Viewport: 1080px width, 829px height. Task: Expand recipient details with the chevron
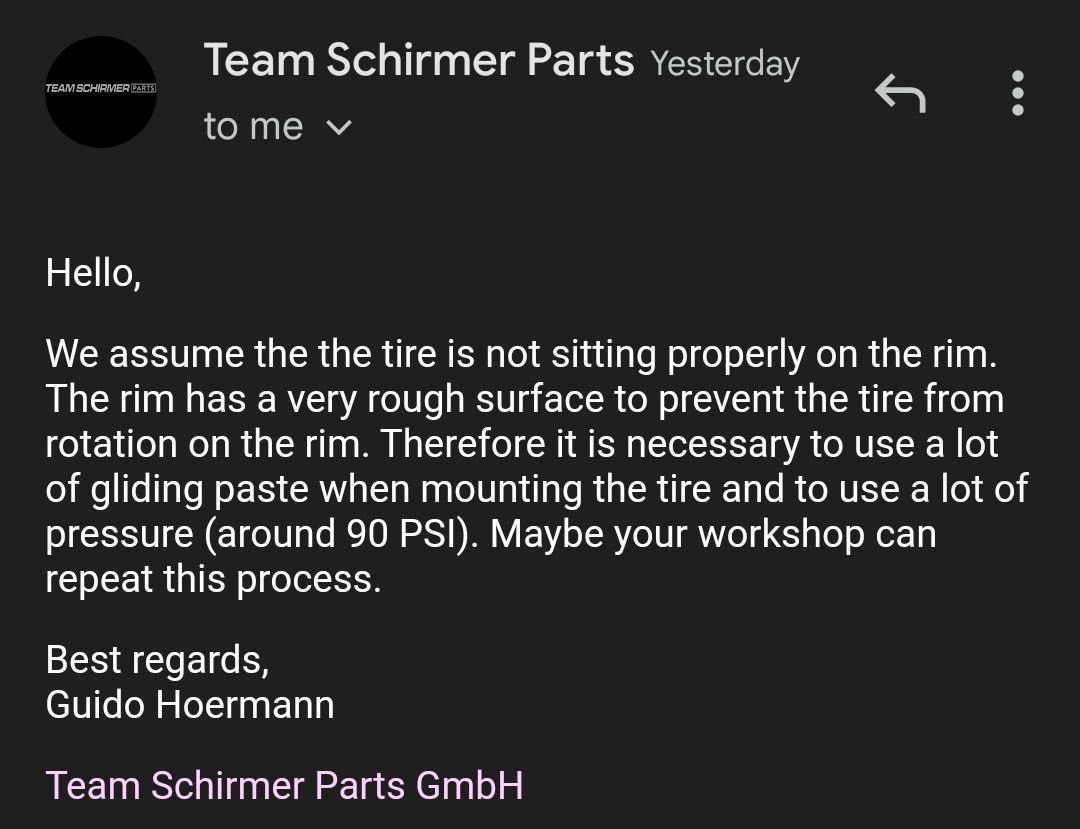click(338, 127)
